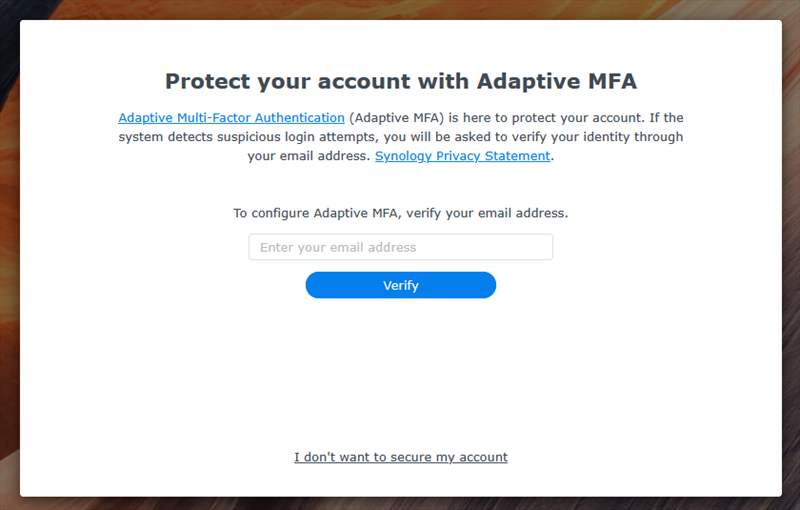800x510 pixels.
Task: Click "Synology" in the privacy statement link
Action: coord(403,156)
